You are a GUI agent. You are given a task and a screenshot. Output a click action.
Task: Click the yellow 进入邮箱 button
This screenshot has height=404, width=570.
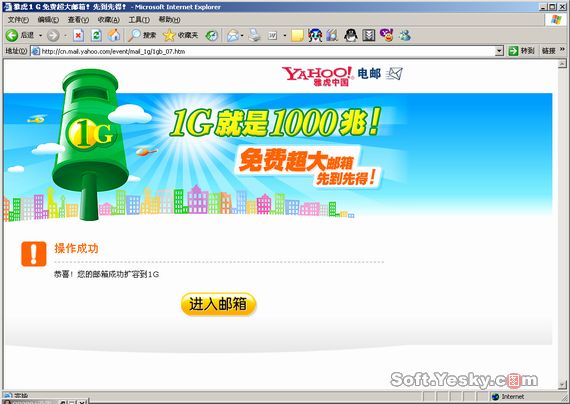pyautogui.click(x=218, y=304)
